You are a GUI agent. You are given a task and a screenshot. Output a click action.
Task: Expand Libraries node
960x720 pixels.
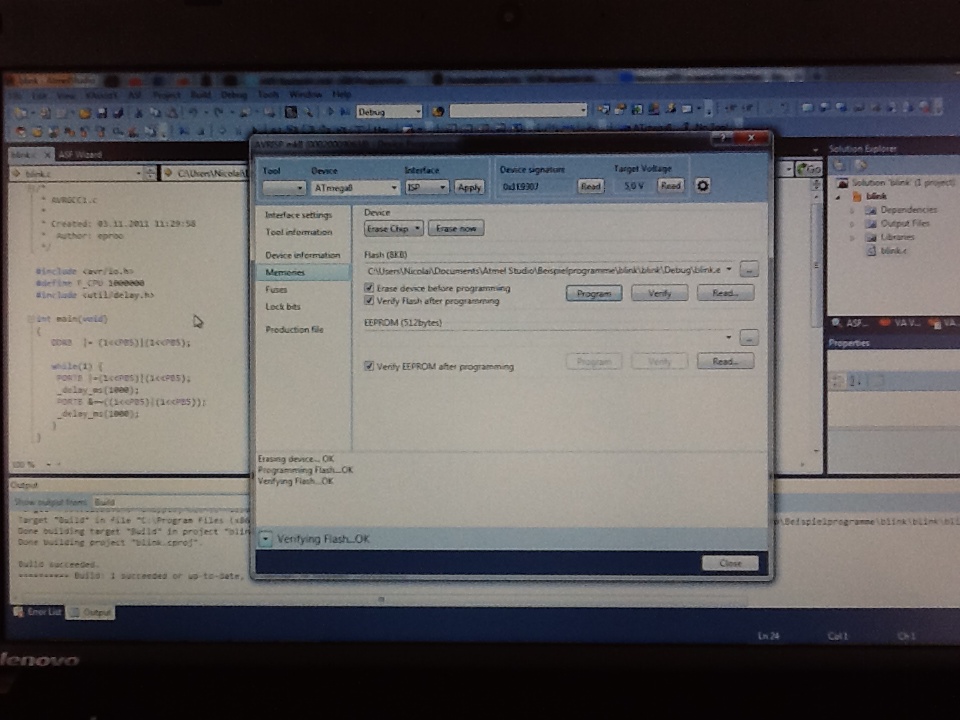852,237
